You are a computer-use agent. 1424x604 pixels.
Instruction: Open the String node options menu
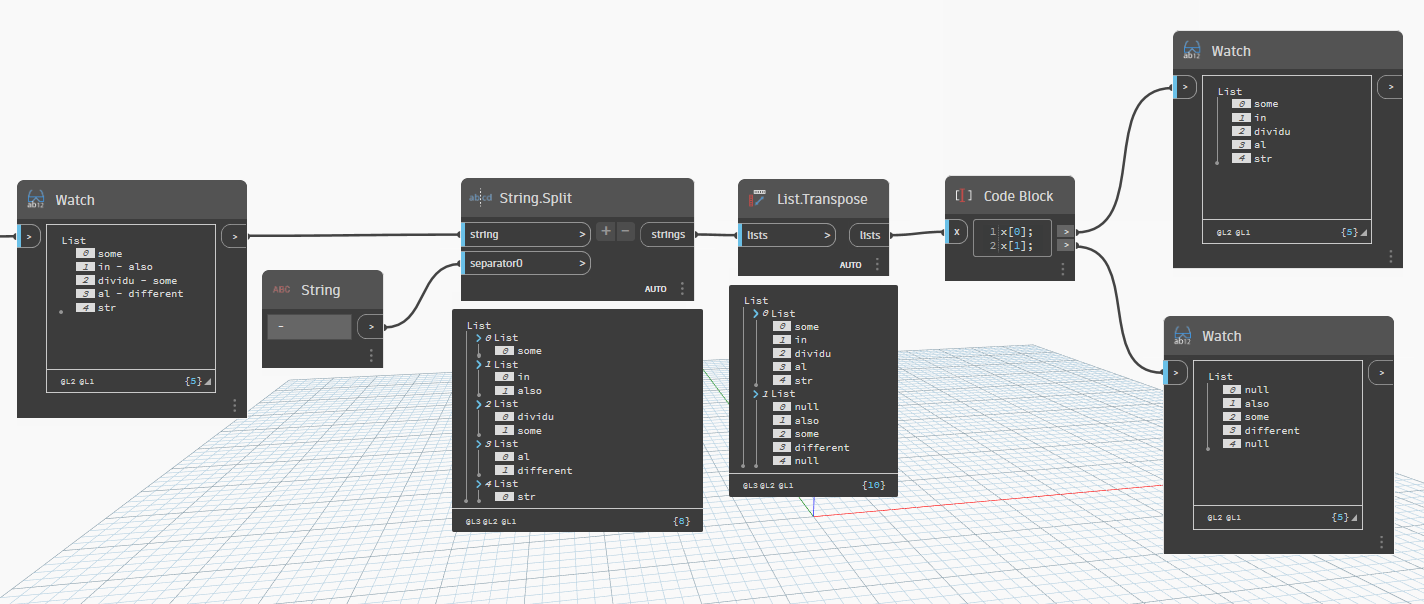click(x=371, y=355)
